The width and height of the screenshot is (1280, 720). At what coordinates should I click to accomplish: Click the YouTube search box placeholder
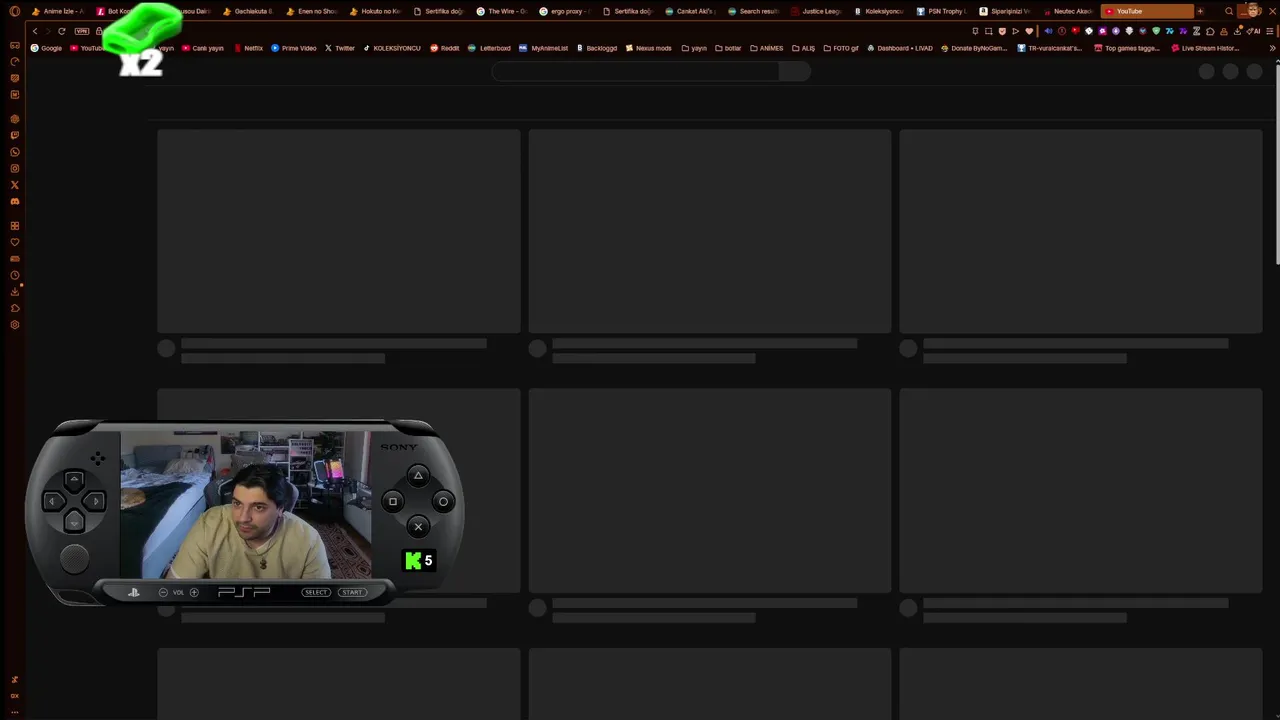point(635,71)
